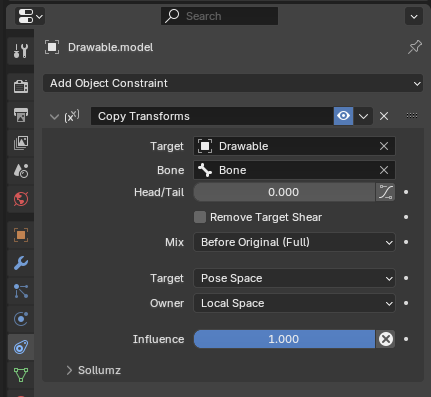Open the Object Data properties tab
Image resolution: width=431 pixels, height=397 pixels.
[x=21, y=375]
